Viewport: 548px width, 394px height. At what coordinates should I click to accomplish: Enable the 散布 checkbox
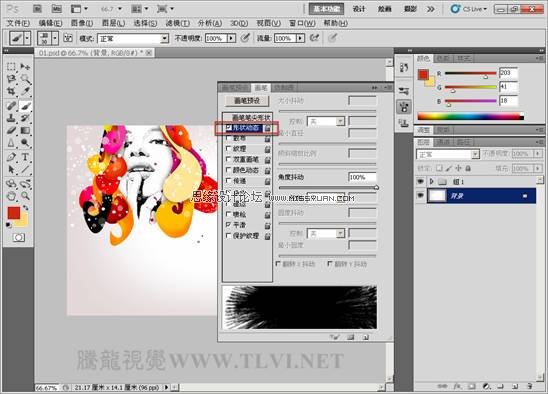coord(229,138)
